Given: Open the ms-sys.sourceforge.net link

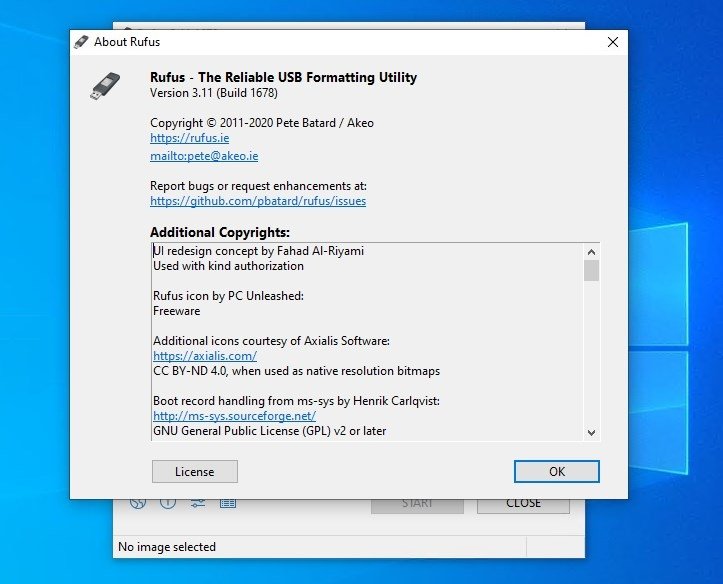Looking at the screenshot, I should [x=234, y=416].
